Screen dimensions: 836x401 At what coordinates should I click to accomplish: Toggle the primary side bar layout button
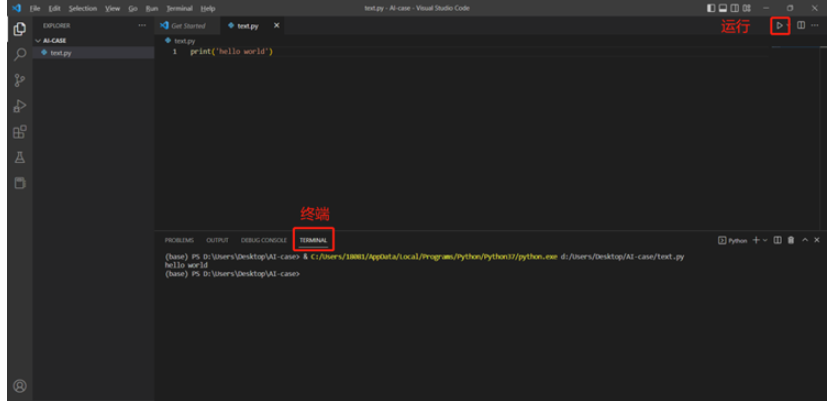(711, 8)
